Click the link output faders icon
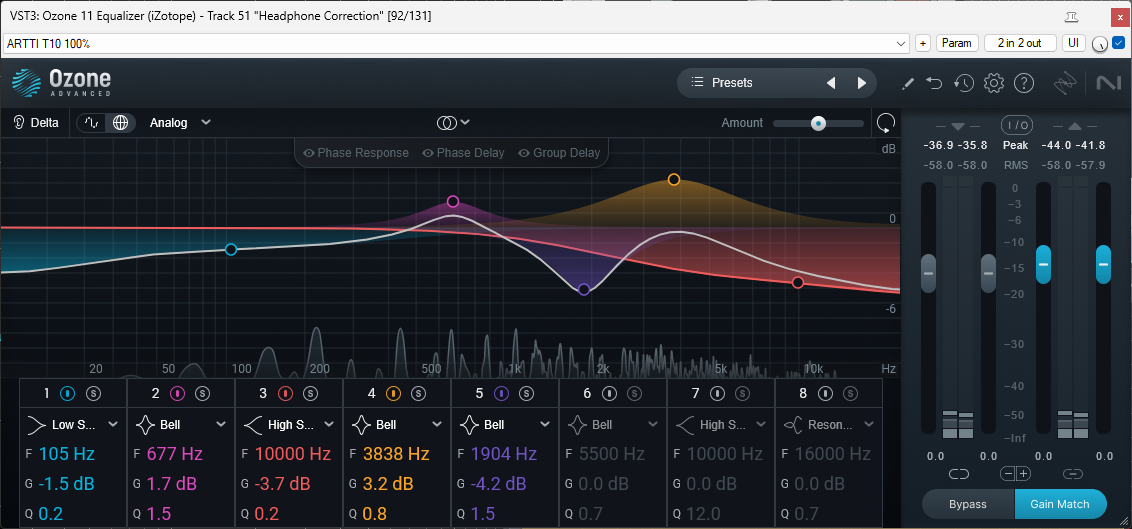The image size is (1132, 529). coord(1073,474)
